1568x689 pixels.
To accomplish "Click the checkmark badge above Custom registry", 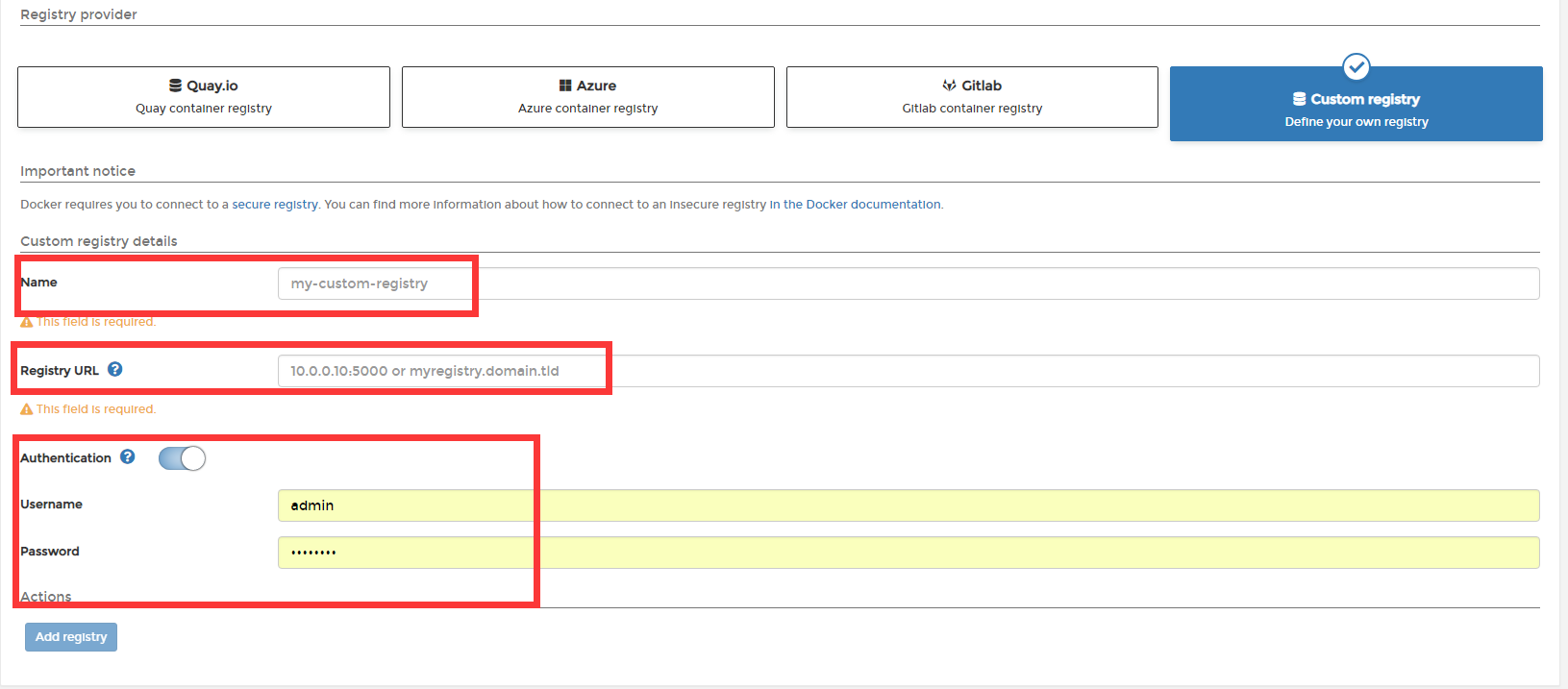I will [x=1356, y=67].
